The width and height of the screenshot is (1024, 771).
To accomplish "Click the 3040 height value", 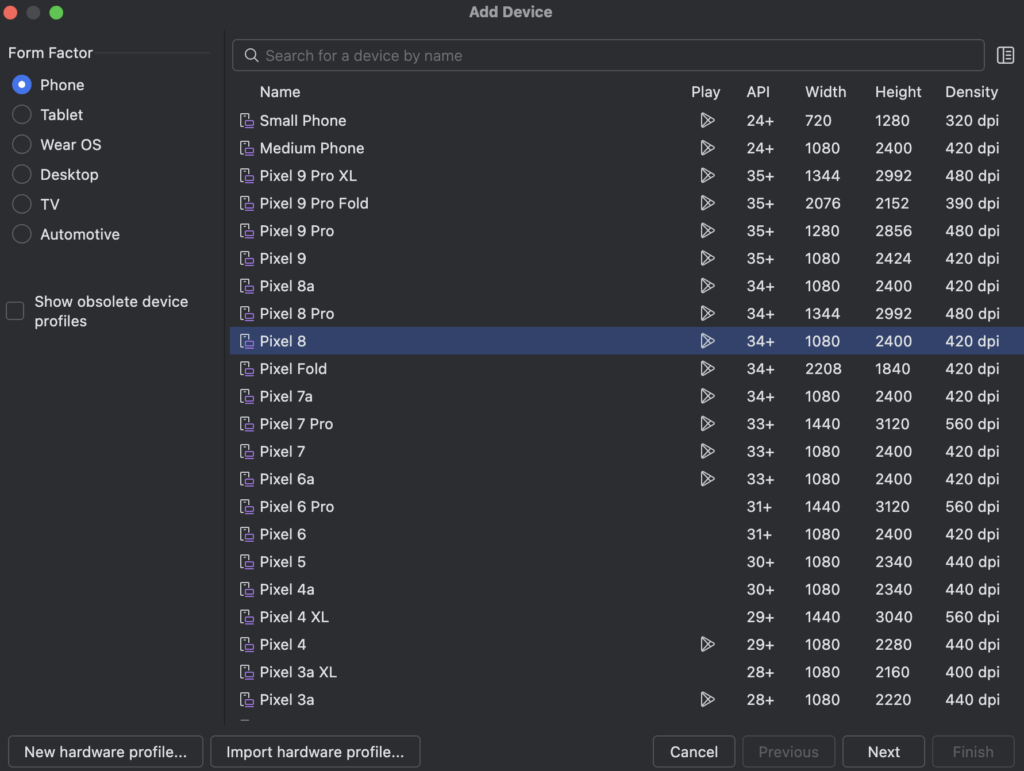I will [893, 617].
